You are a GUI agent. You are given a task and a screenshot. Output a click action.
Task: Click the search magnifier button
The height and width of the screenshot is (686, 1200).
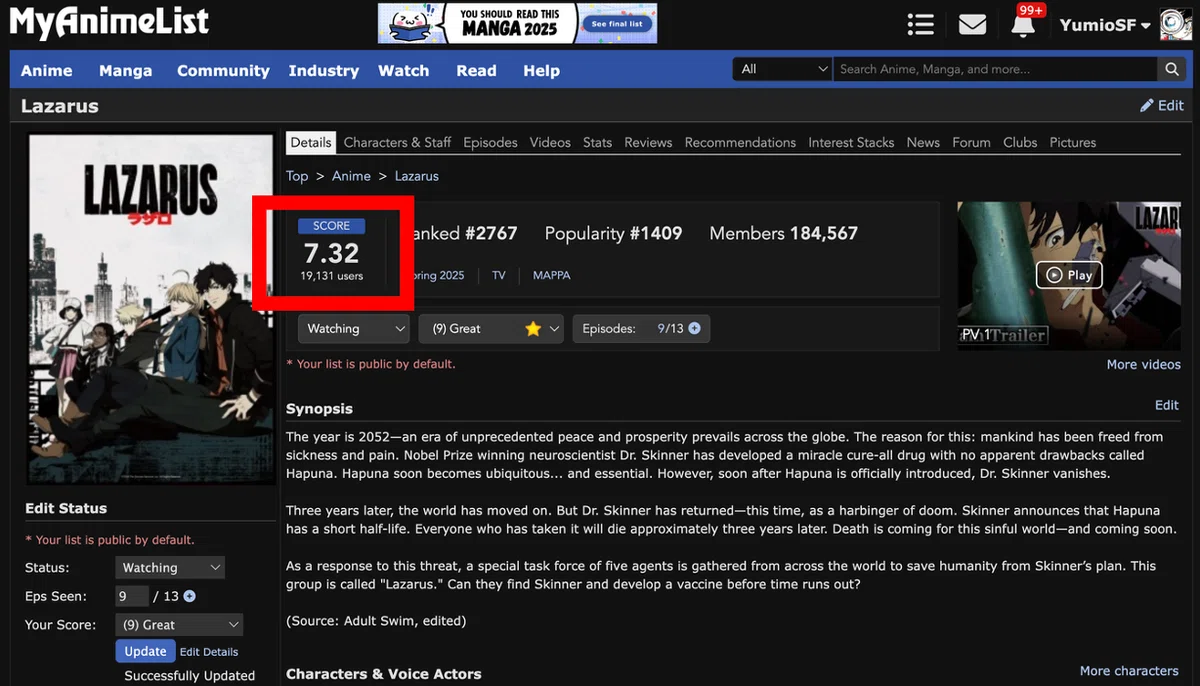(1171, 69)
